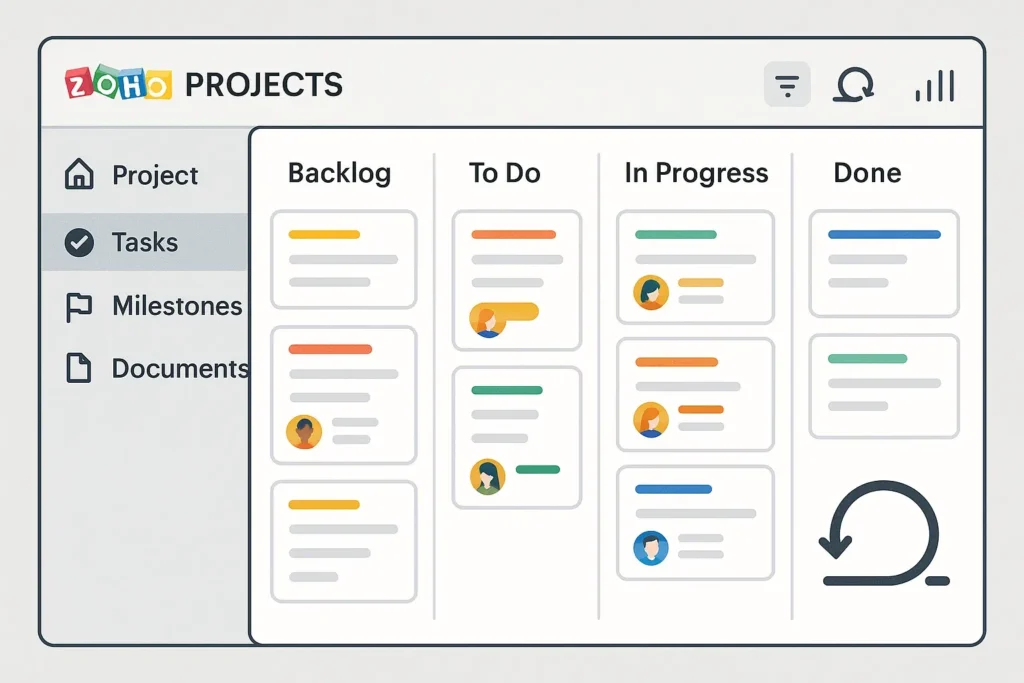Click the refresh icon in header
Image resolution: width=1024 pixels, height=683 pixels.
click(853, 86)
